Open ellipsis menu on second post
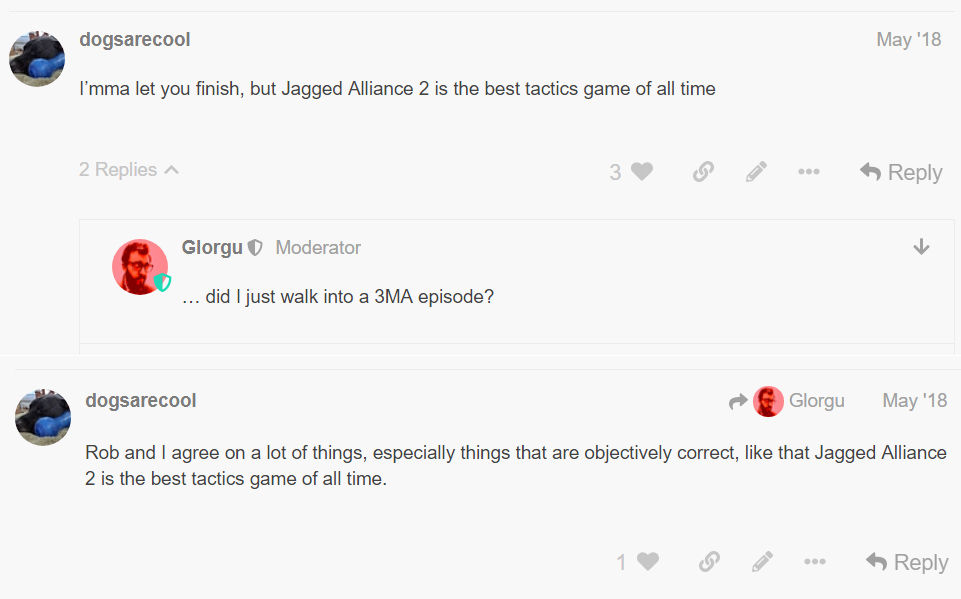Image resolution: width=961 pixels, height=599 pixels. pyautogui.click(x=815, y=562)
